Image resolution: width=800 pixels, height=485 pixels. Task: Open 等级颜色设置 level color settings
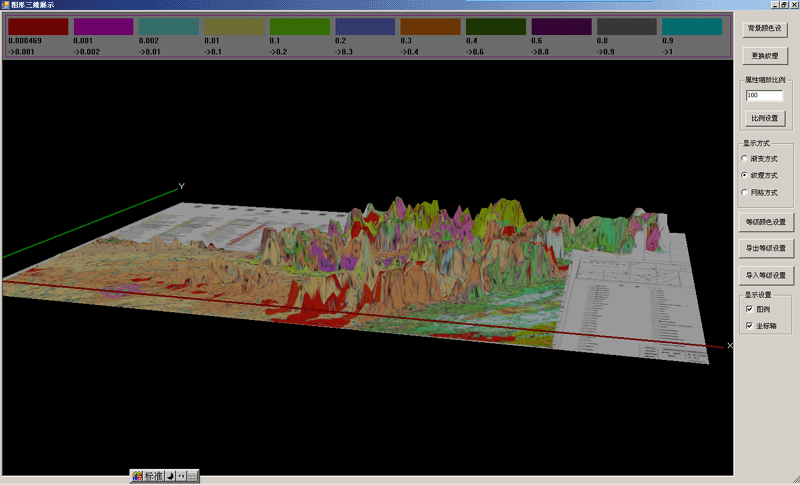(x=766, y=221)
